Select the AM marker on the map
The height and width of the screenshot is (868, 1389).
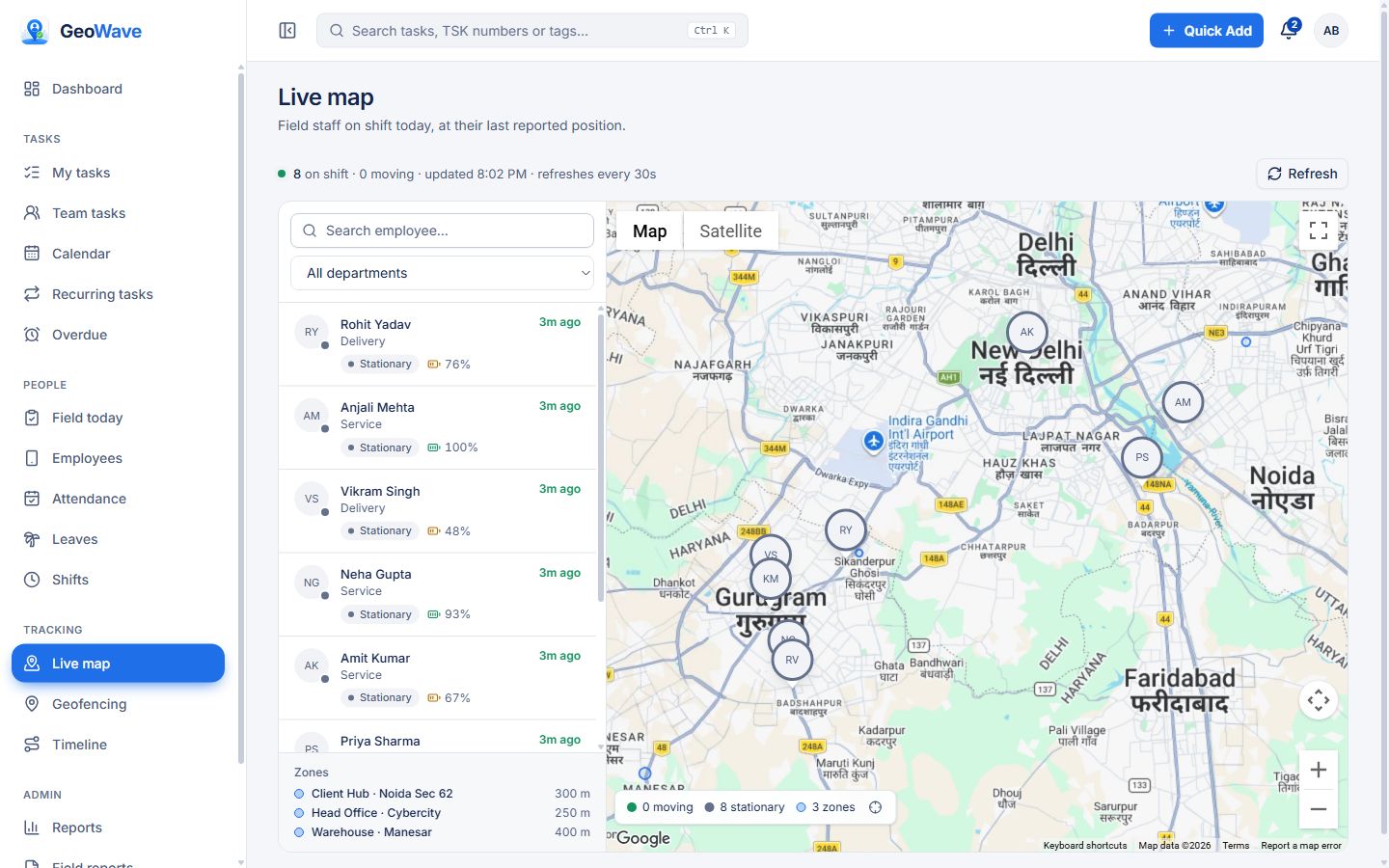(x=1183, y=402)
